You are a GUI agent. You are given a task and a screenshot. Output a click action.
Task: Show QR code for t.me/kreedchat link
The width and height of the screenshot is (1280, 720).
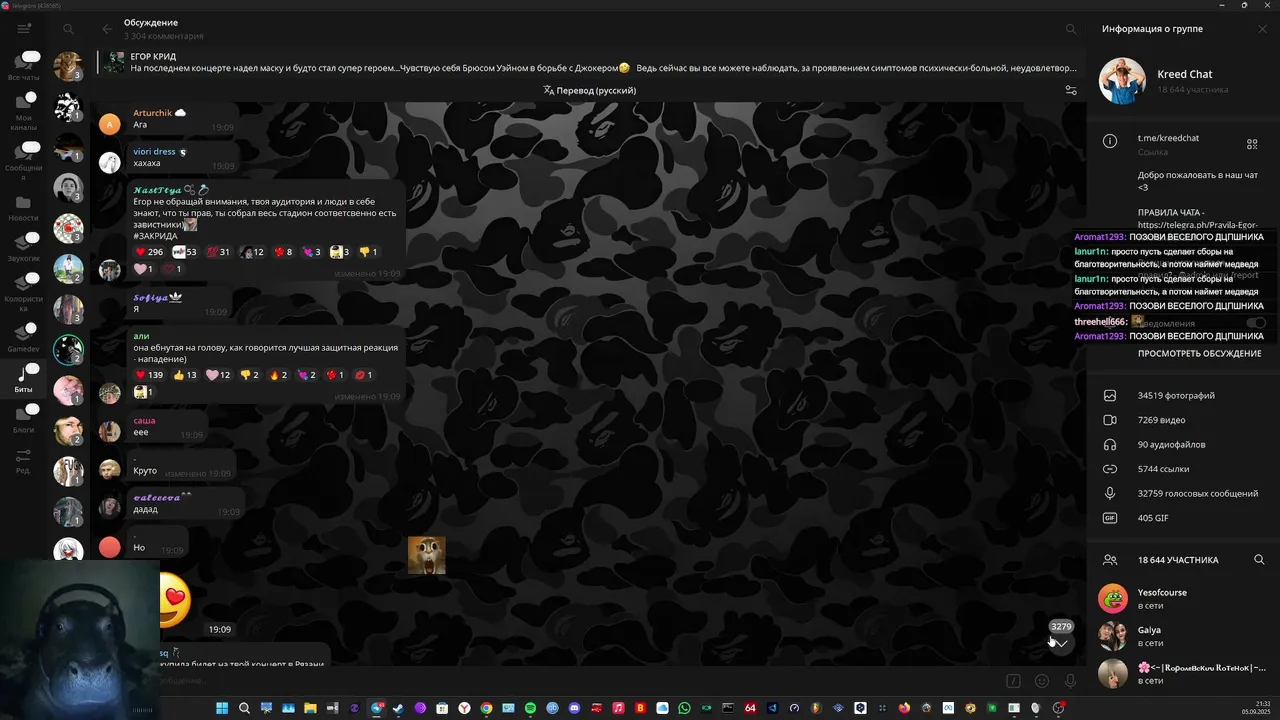pyautogui.click(x=1252, y=144)
